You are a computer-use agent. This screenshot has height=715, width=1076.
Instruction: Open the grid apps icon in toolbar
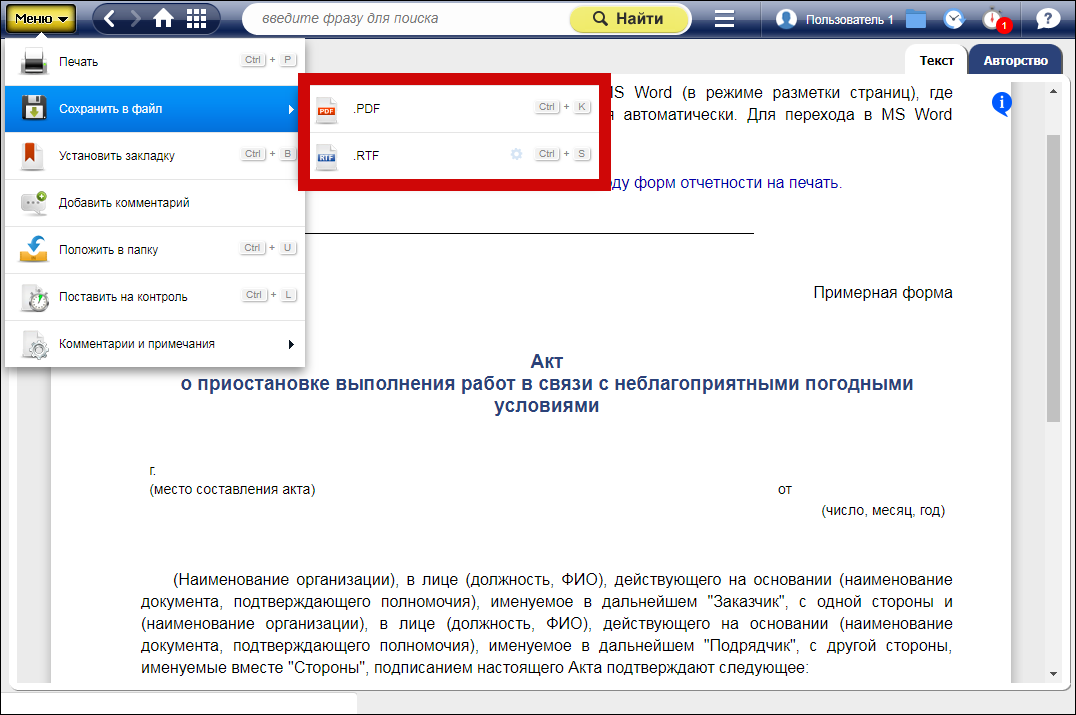coord(197,19)
